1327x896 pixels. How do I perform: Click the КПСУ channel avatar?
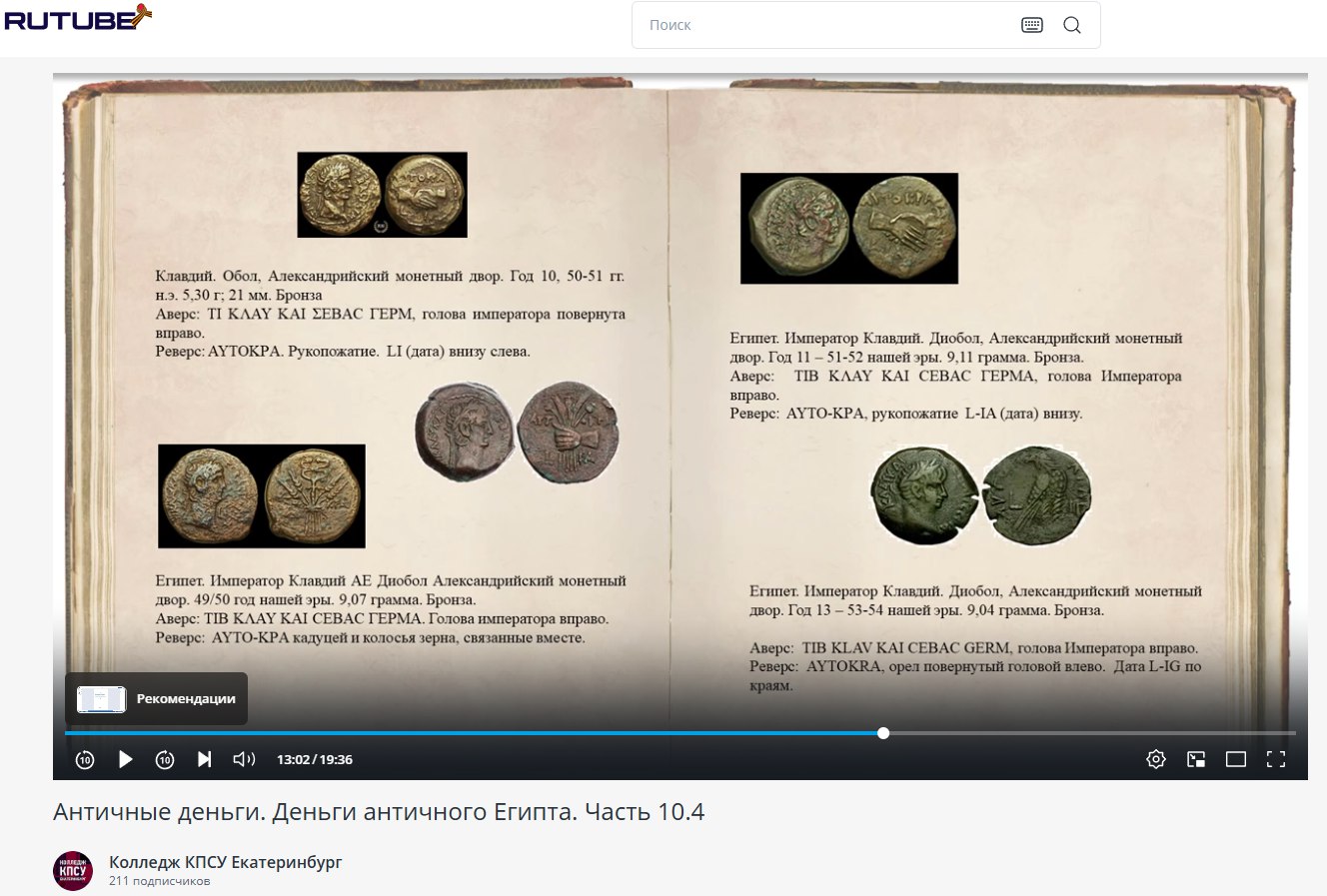73,871
